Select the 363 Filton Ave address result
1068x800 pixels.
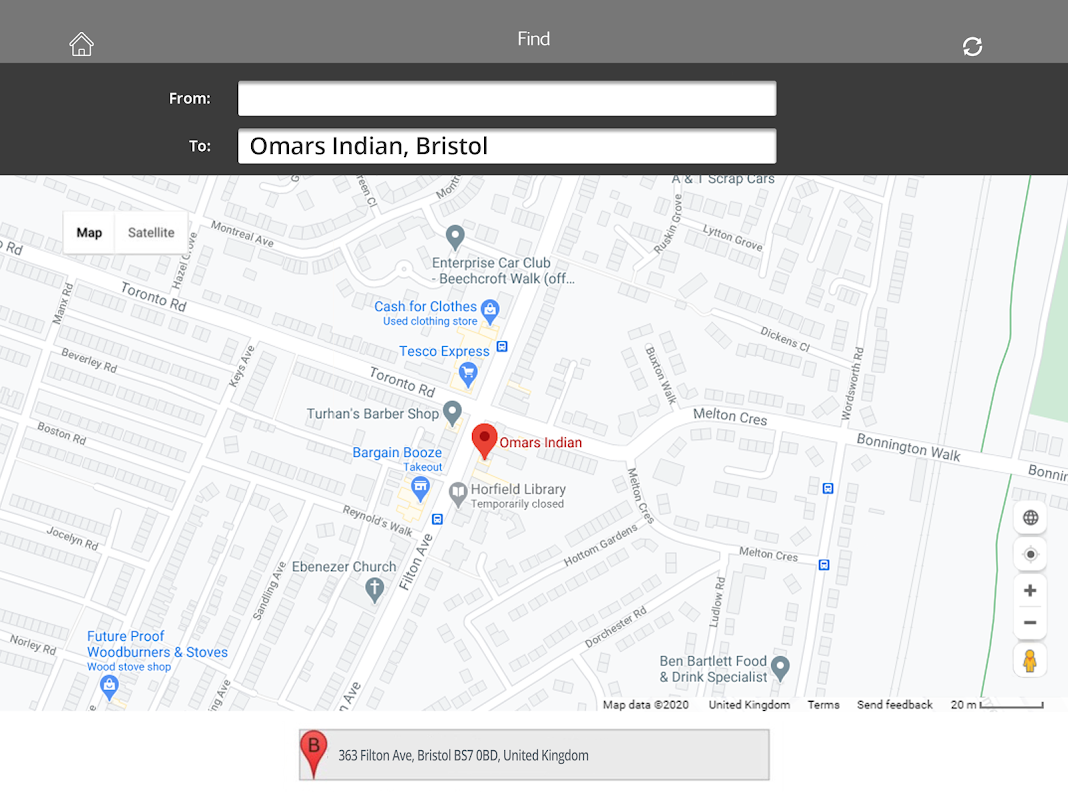[534, 755]
